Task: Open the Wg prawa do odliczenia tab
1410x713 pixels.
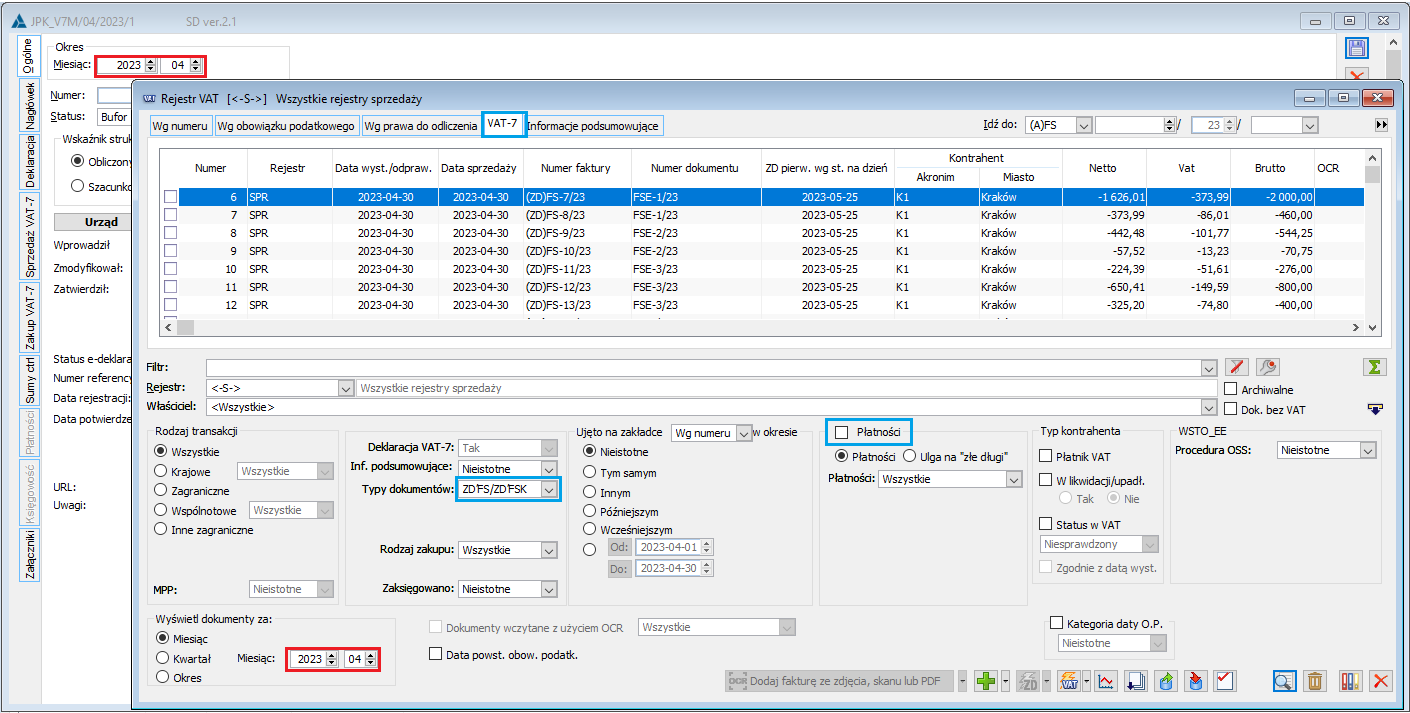Action: coord(421,126)
